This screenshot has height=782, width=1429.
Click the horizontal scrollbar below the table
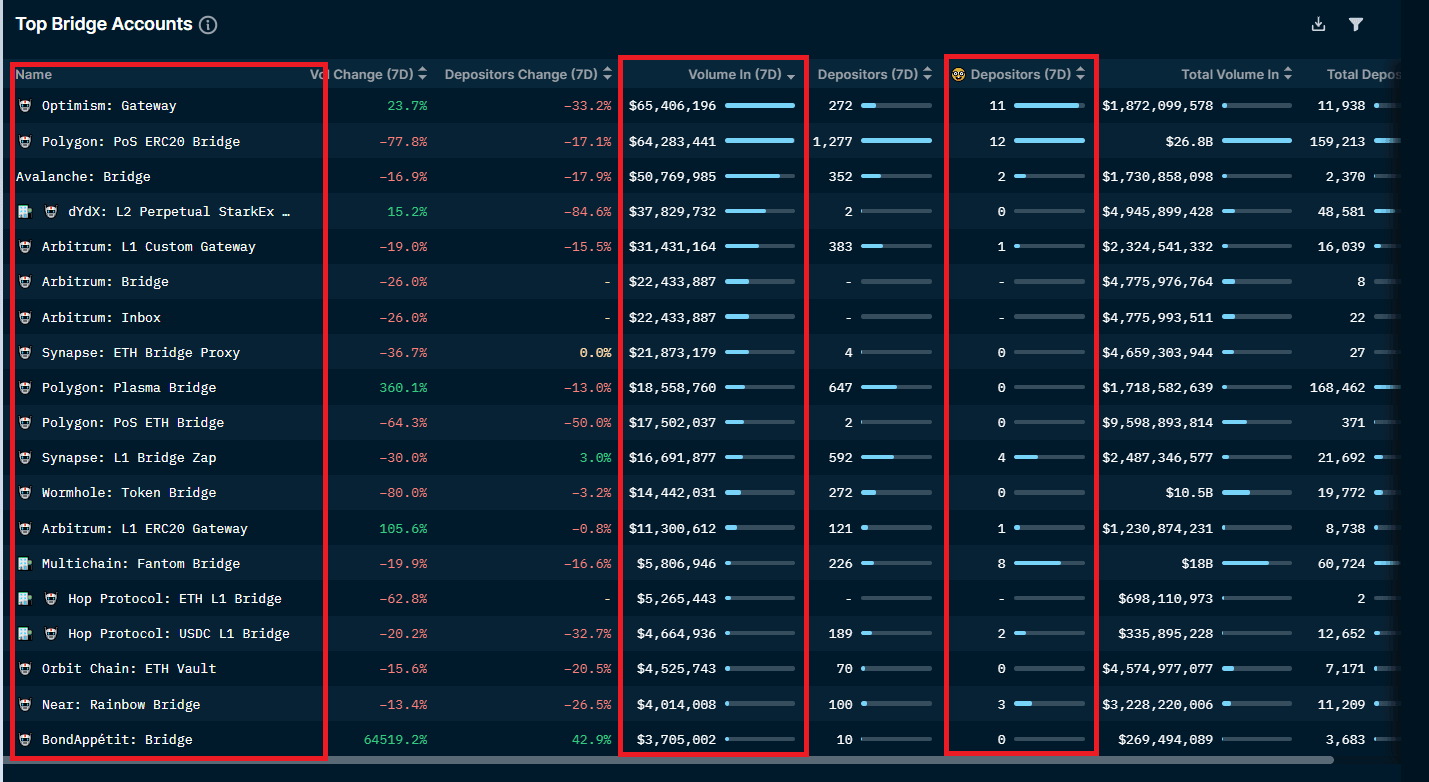tap(668, 760)
